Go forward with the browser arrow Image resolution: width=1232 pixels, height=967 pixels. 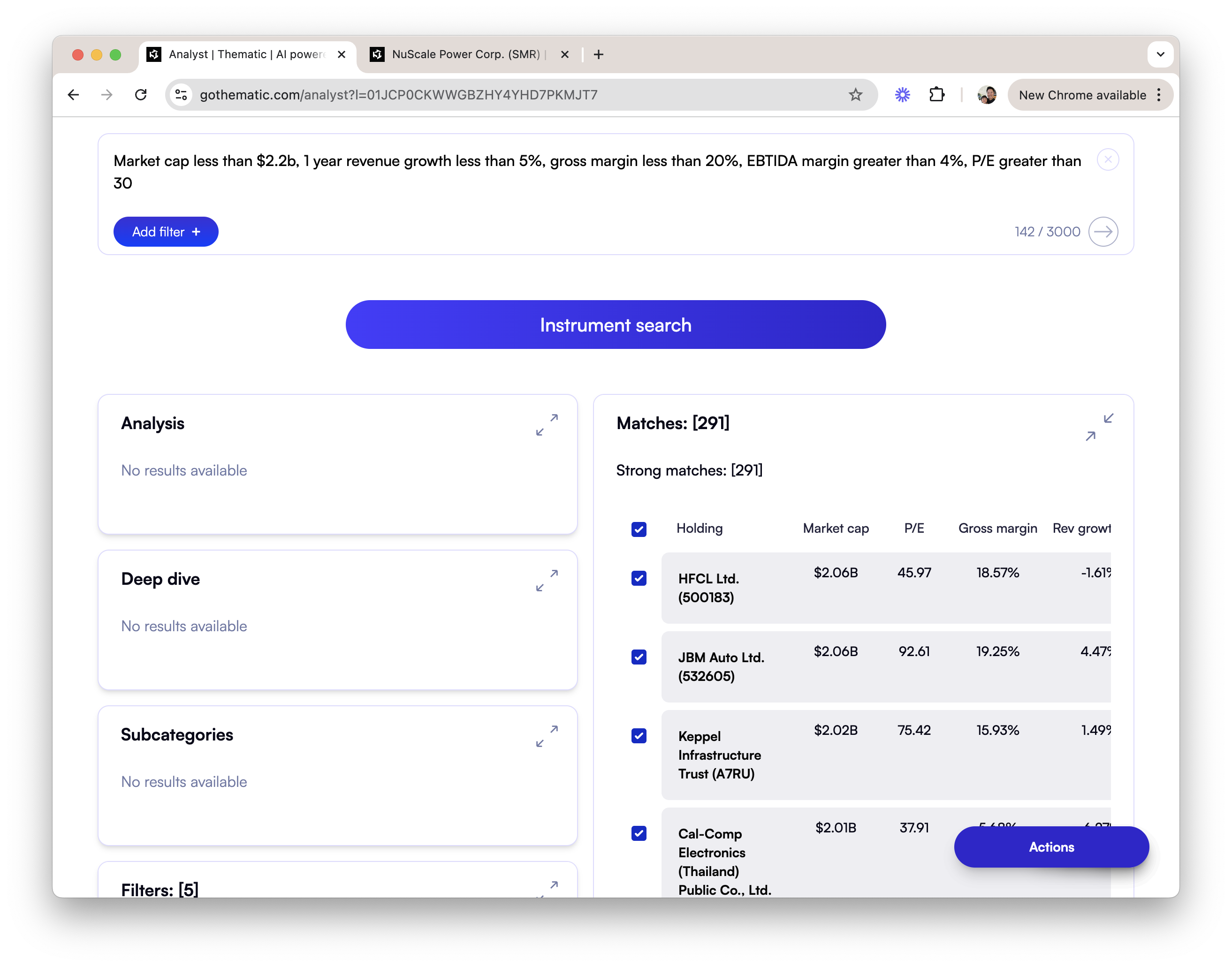(x=107, y=95)
